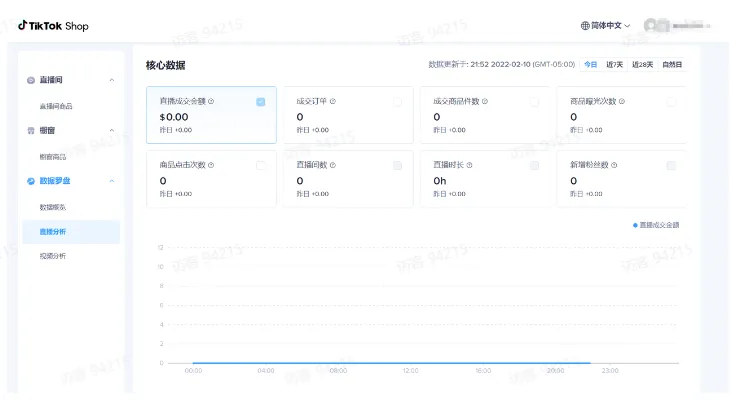Screen dimensions: 731x400
Task: Click the info icon beside 直播间数
Action: pyautogui.click(x=333, y=165)
